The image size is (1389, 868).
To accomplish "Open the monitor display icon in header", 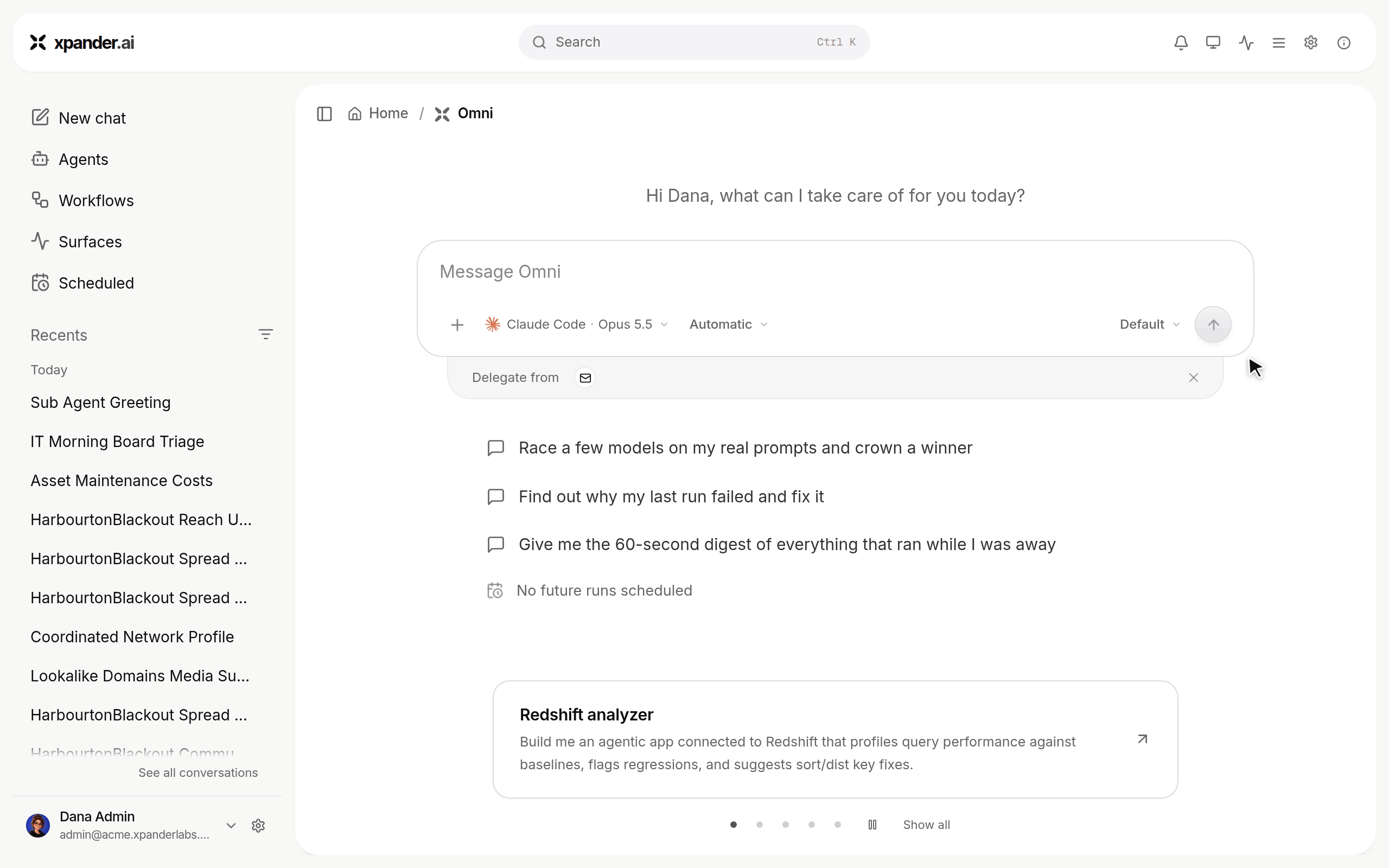I will pyautogui.click(x=1213, y=42).
